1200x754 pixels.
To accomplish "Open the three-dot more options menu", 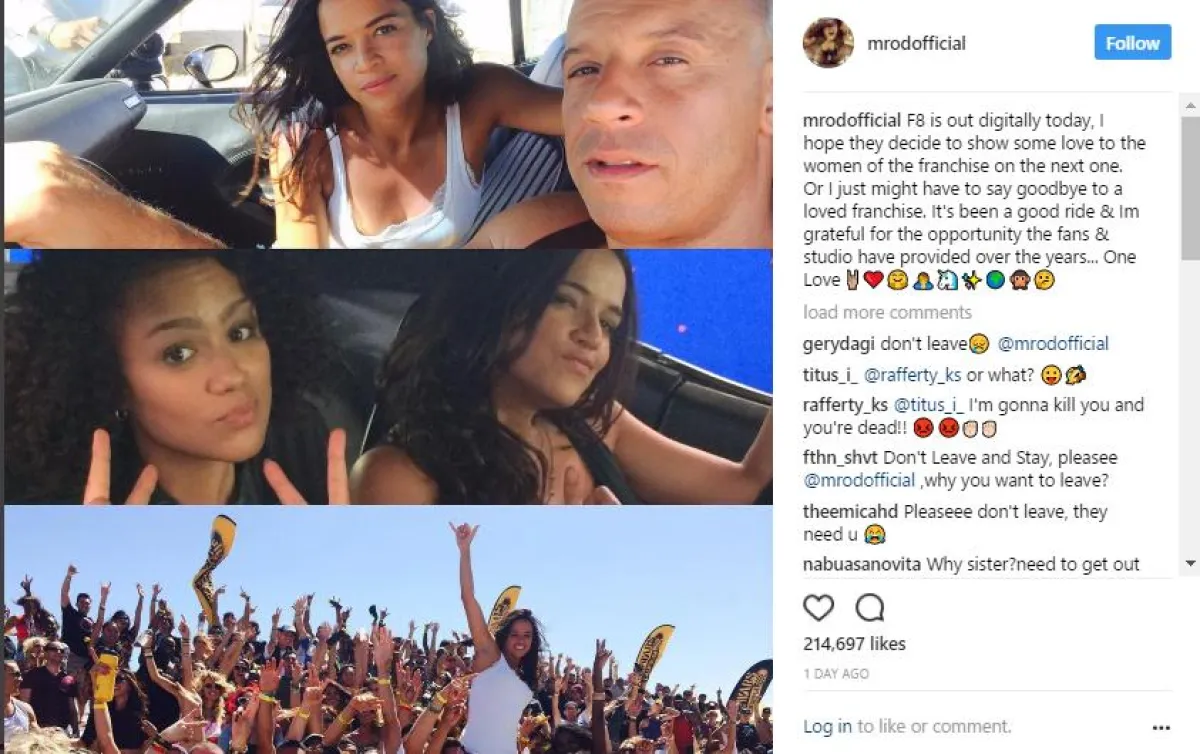I will tap(1161, 727).
